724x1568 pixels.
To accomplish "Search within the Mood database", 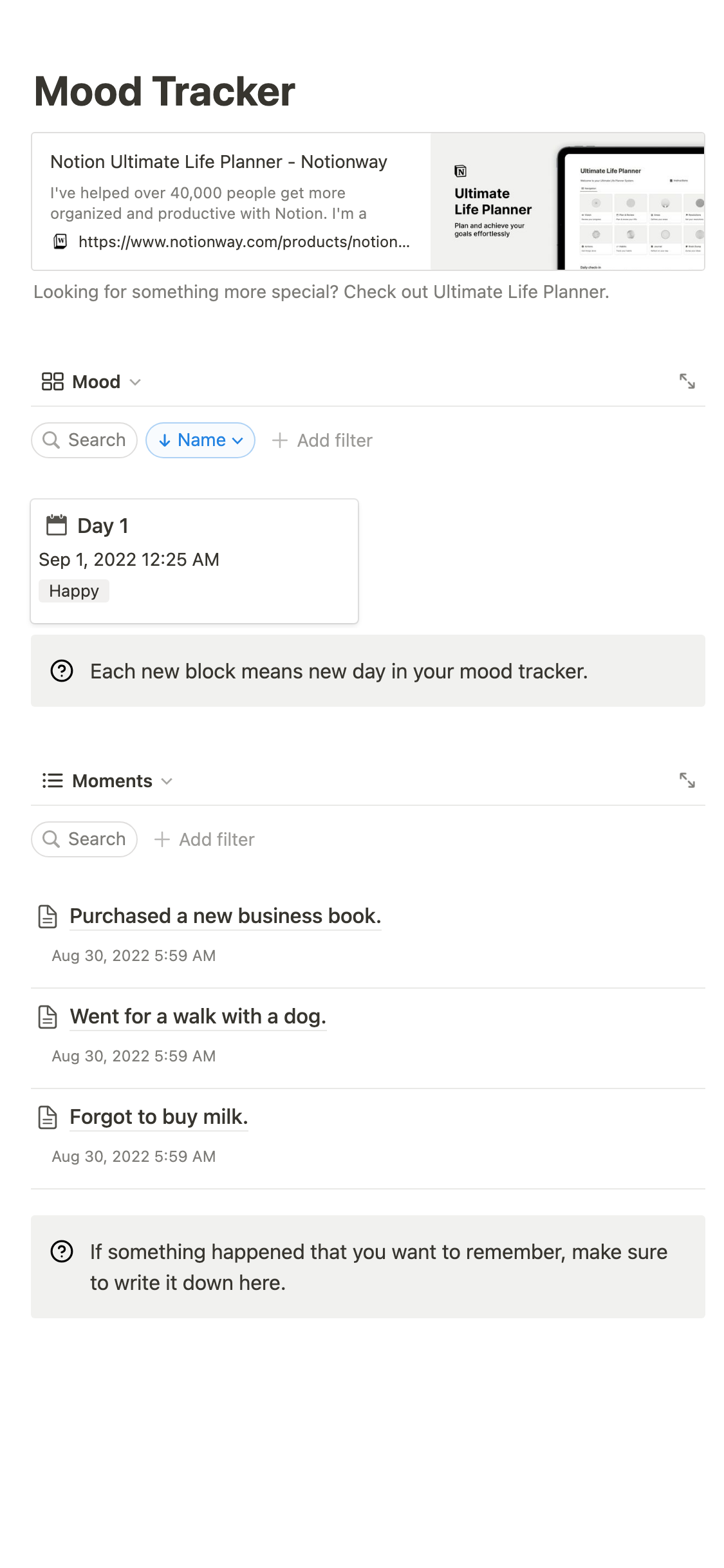I will pos(84,440).
